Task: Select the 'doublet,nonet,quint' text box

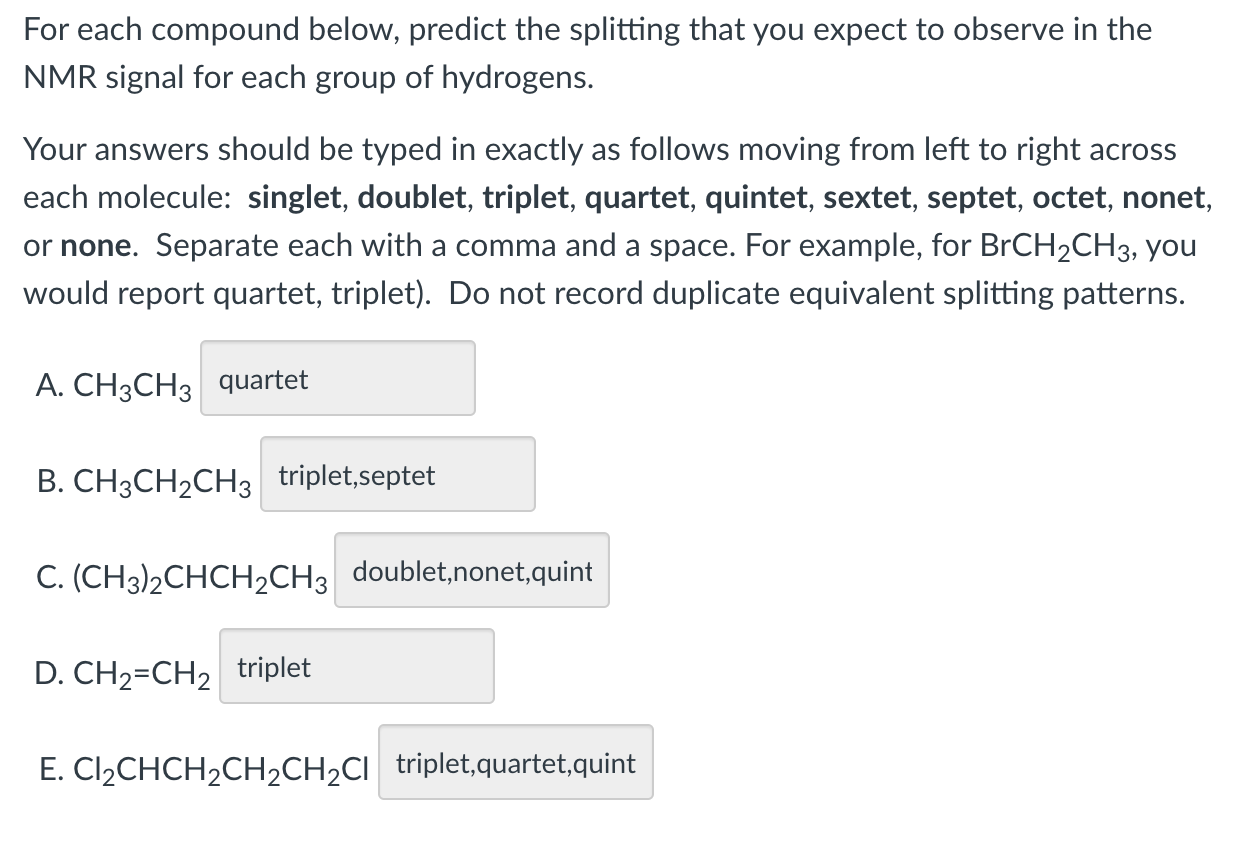Action: (x=471, y=570)
